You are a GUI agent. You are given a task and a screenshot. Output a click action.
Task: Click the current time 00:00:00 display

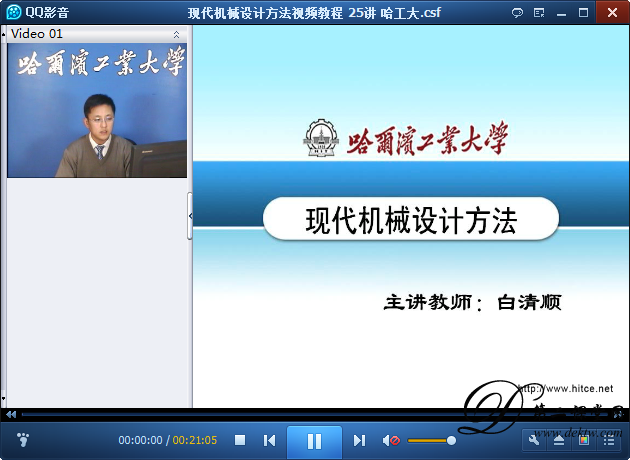(140, 440)
